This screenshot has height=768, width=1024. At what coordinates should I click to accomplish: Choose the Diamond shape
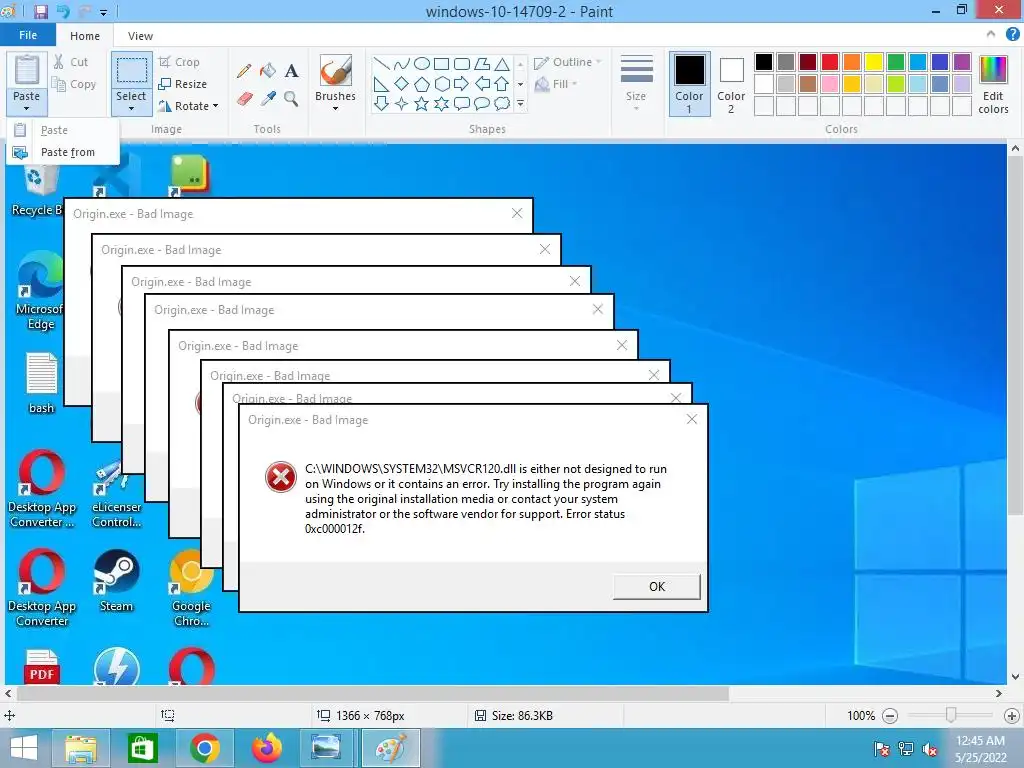tap(402, 83)
